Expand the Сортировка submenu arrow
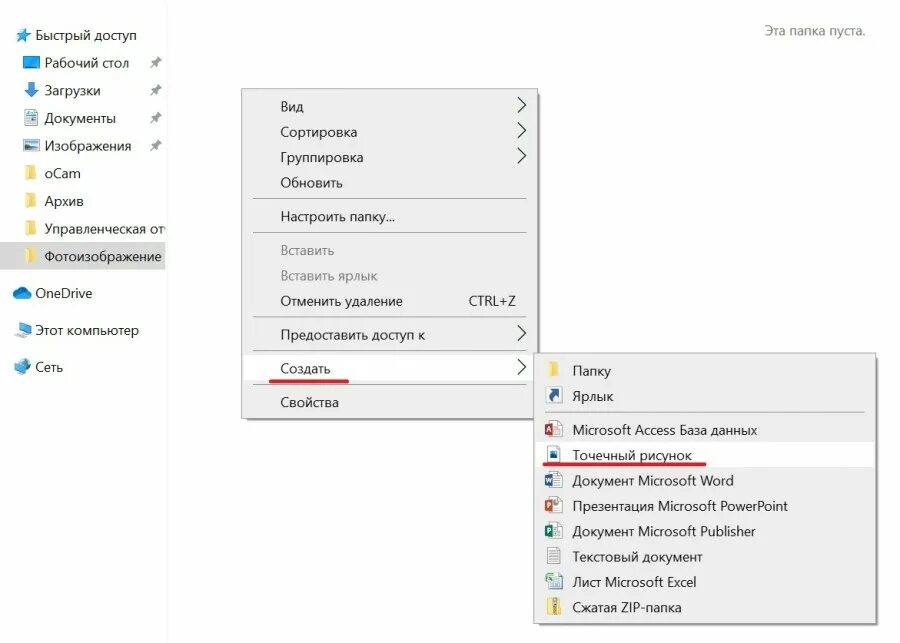 pyautogui.click(x=521, y=131)
